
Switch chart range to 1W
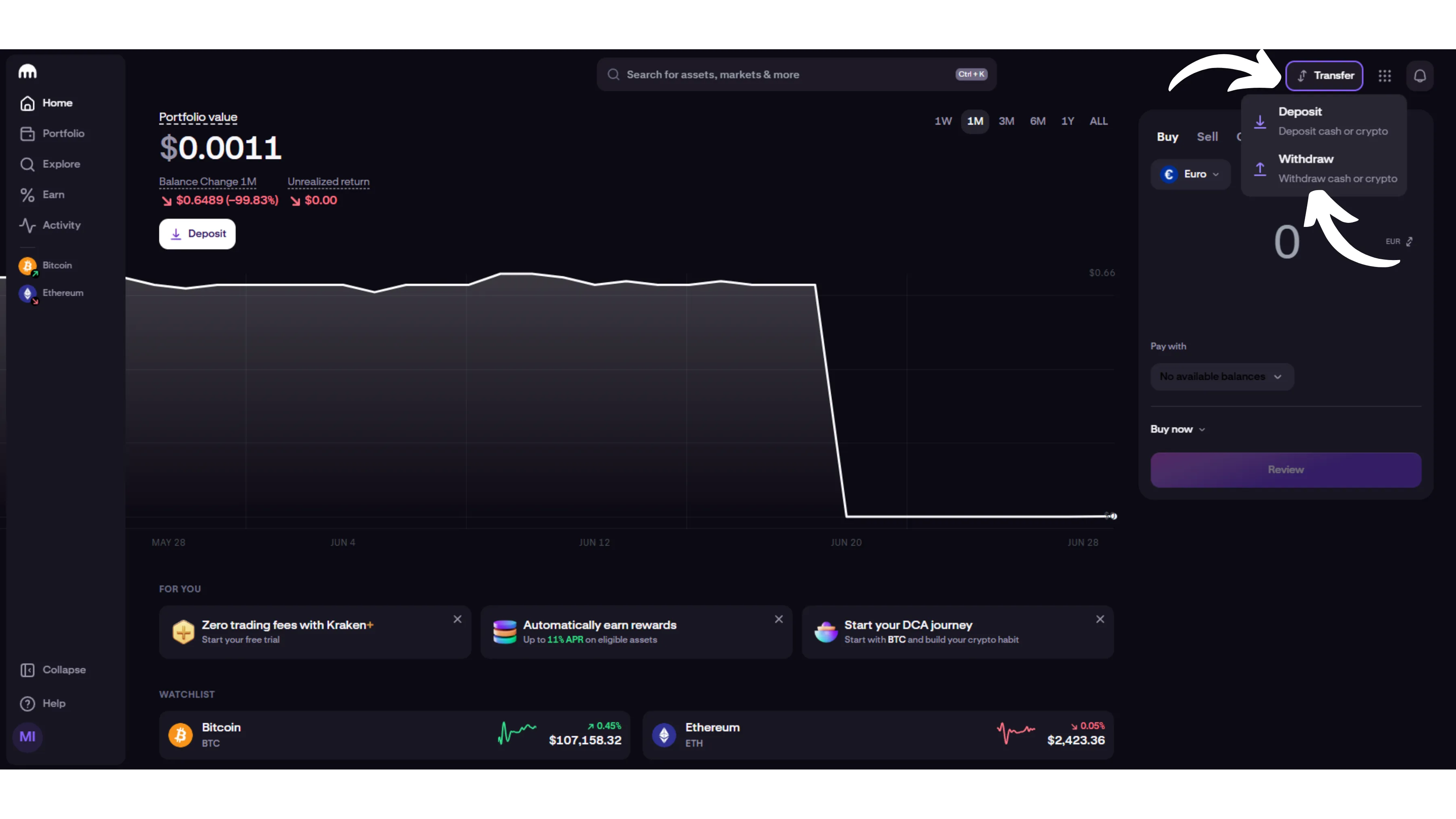coord(943,121)
